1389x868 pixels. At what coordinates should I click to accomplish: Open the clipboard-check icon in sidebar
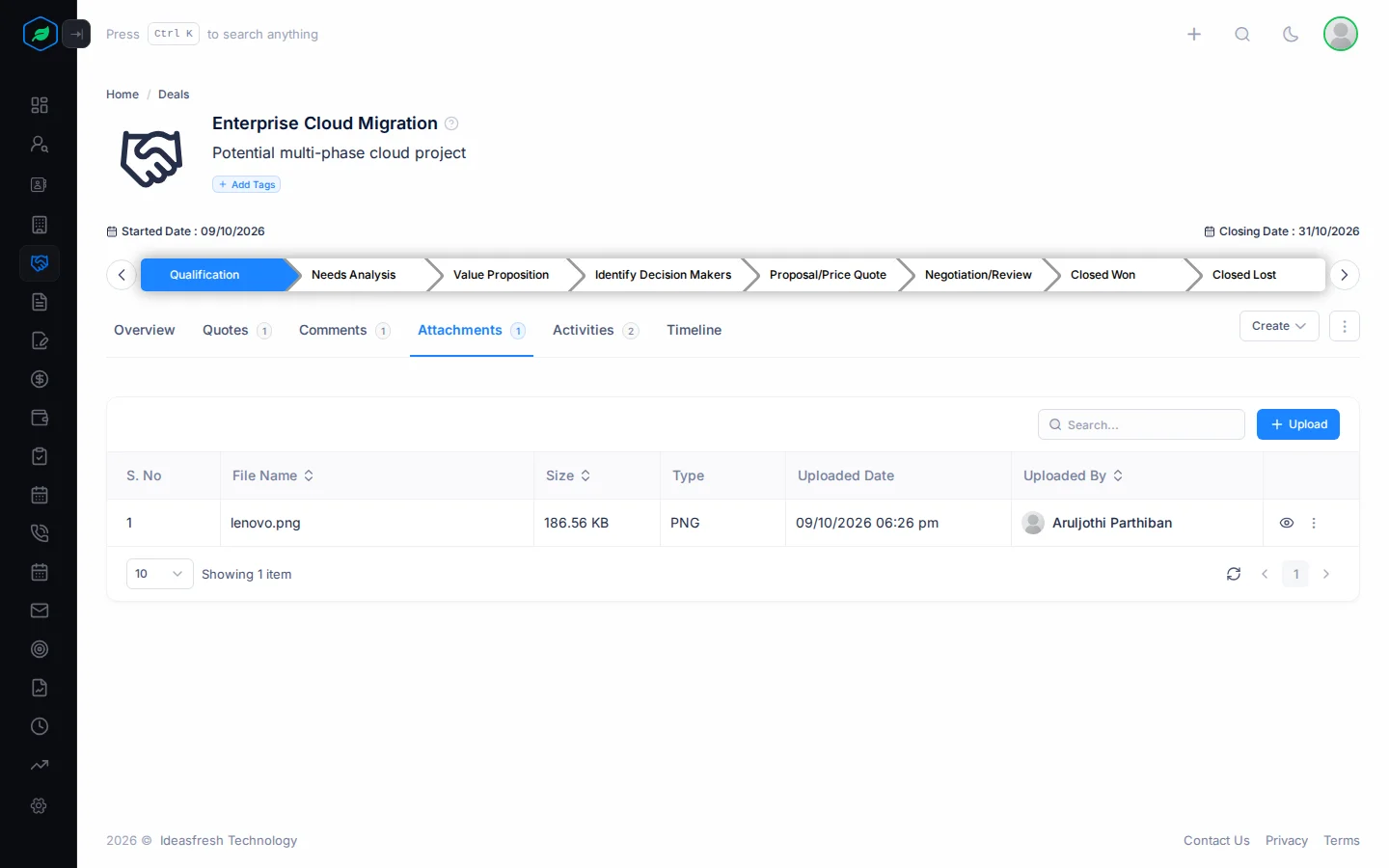point(40,456)
